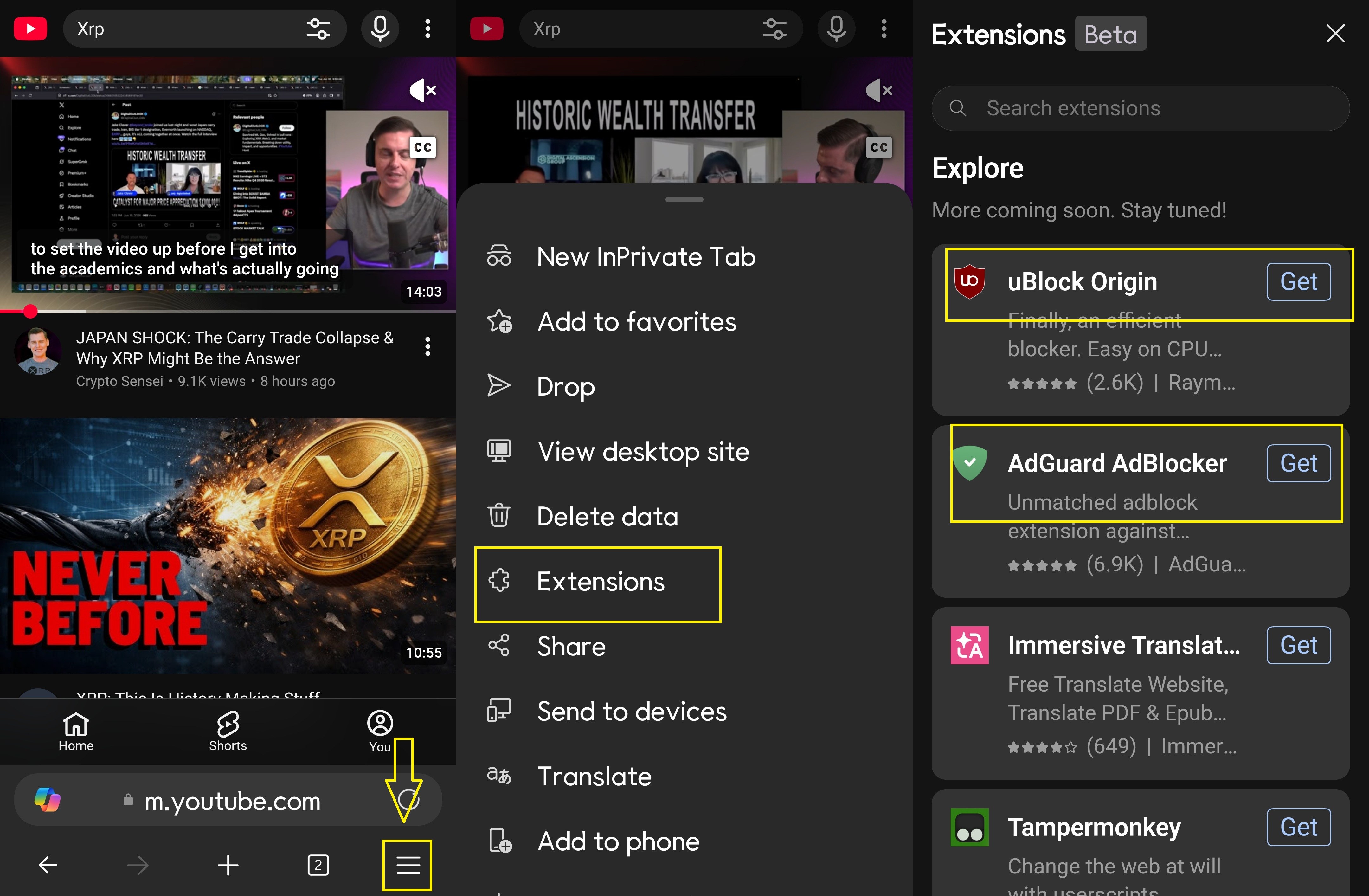
Task: Tap the Tampermonkey icon
Action: coord(969,827)
